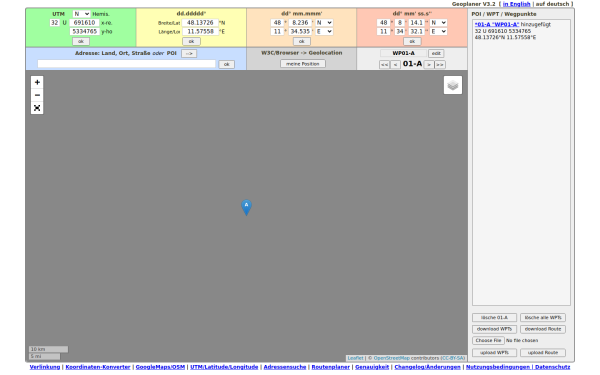Toggle fullscreen map view
The height and width of the screenshot is (375, 600).
click(37, 108)
